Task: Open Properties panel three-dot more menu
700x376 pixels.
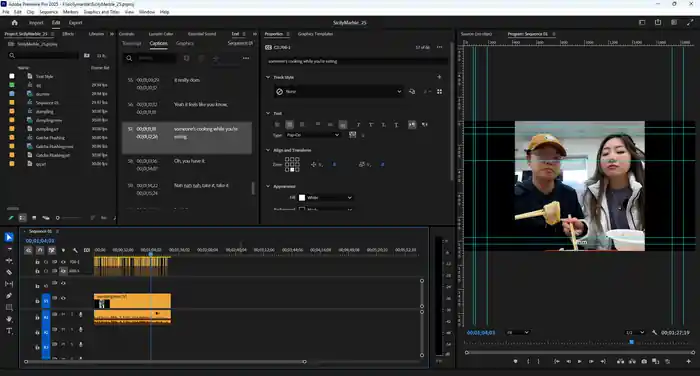Action: [440, 47]
